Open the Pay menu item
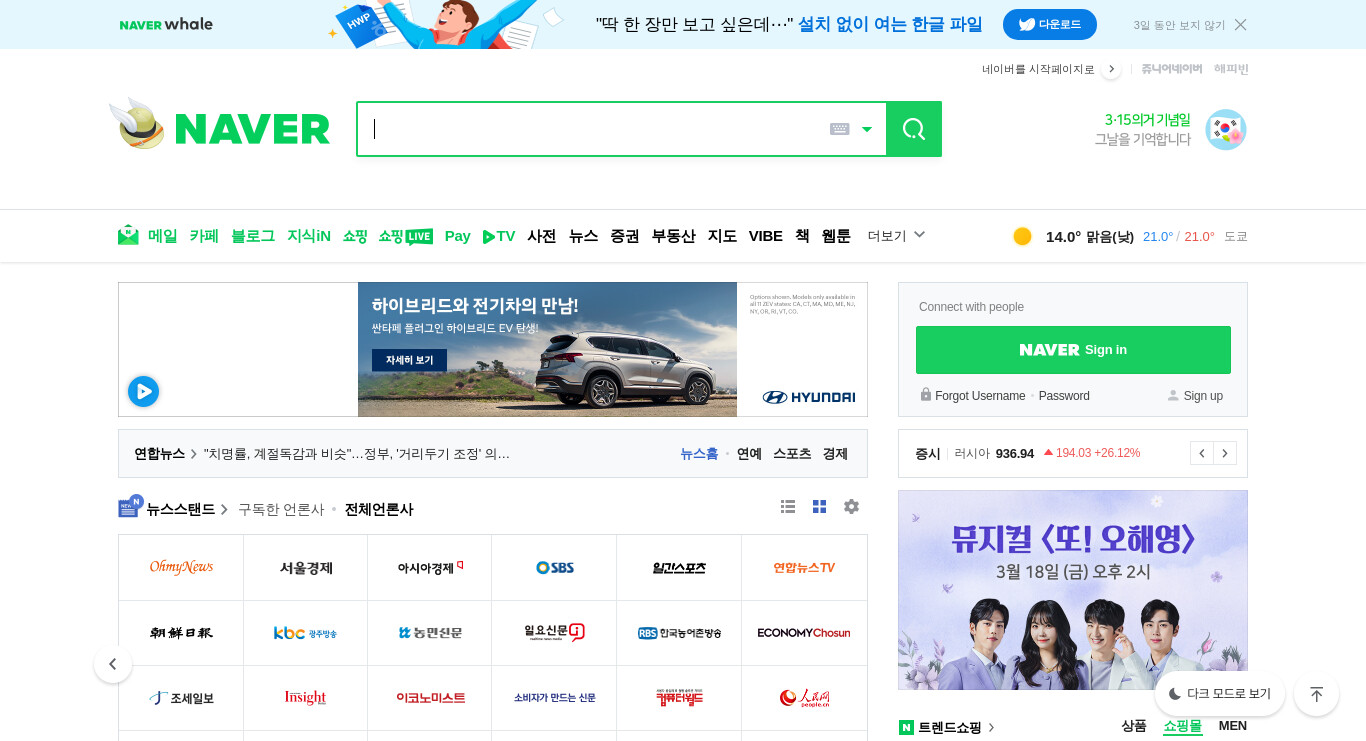 (x=458, y=236)
